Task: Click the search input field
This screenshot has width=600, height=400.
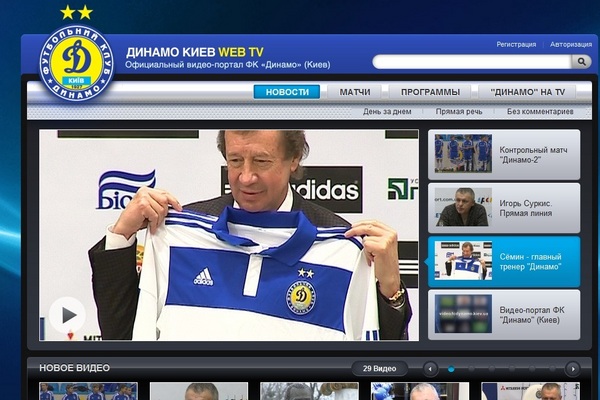Action: [x=470, y=62]
